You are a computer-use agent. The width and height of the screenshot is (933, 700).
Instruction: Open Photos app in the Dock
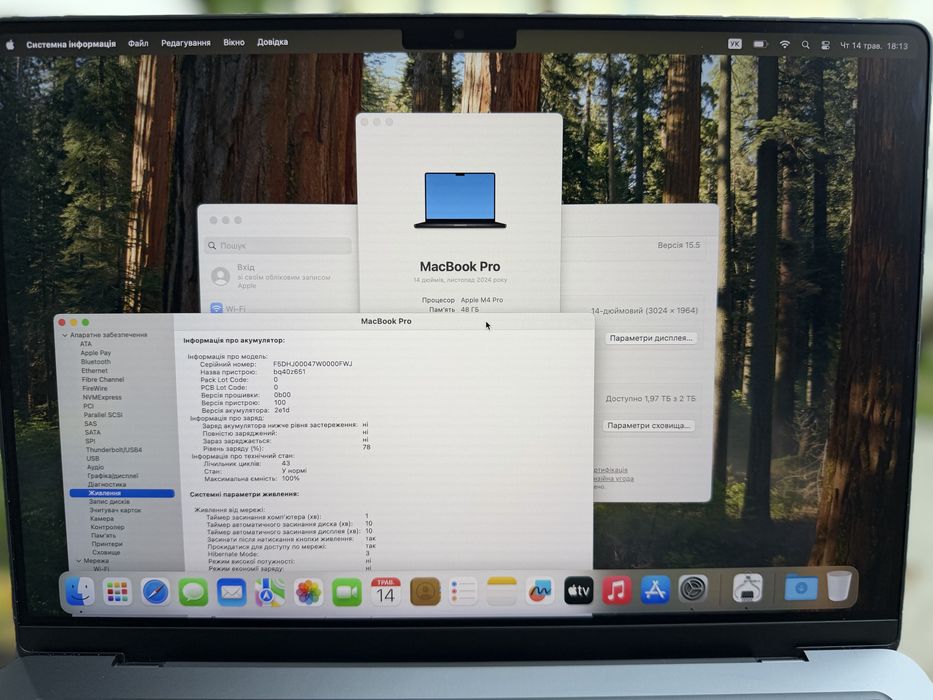[x=308, y=592]
